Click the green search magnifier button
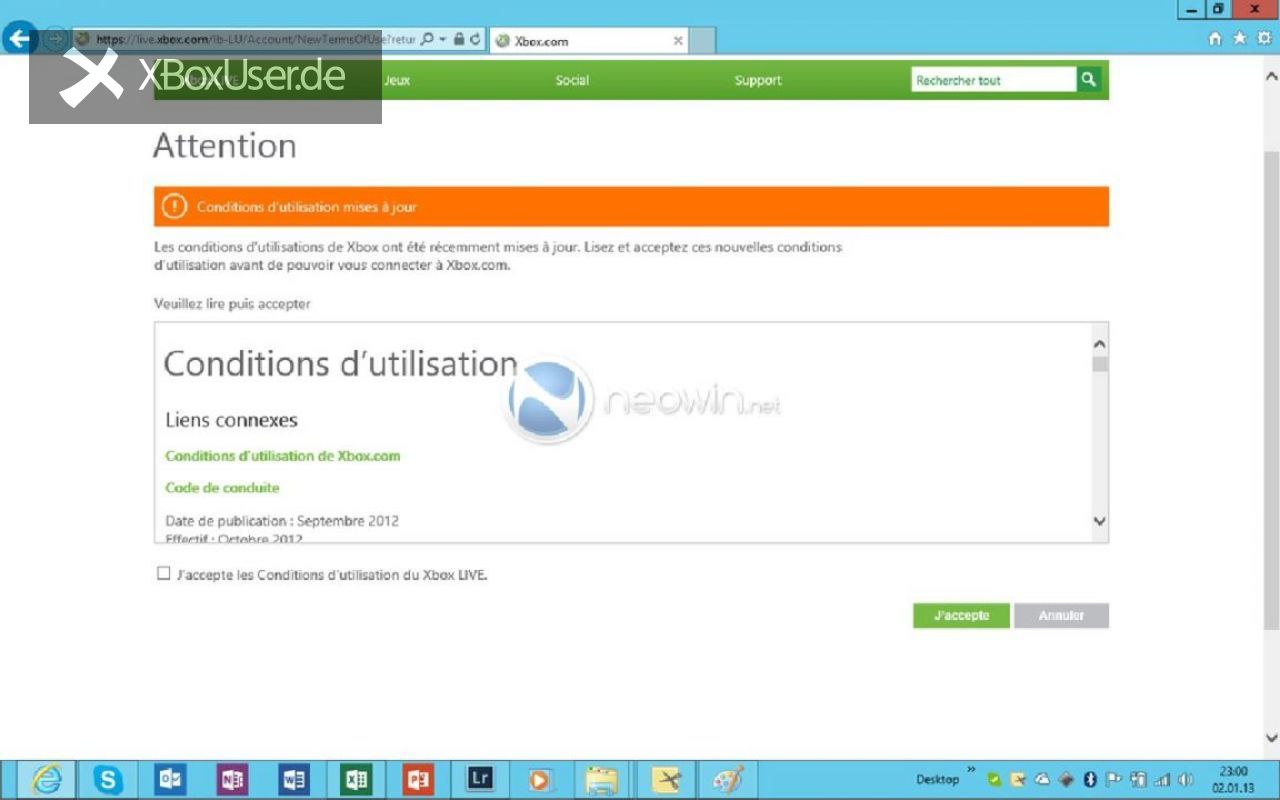Viewport: 1280px width, 800px height. [1089, 80]
